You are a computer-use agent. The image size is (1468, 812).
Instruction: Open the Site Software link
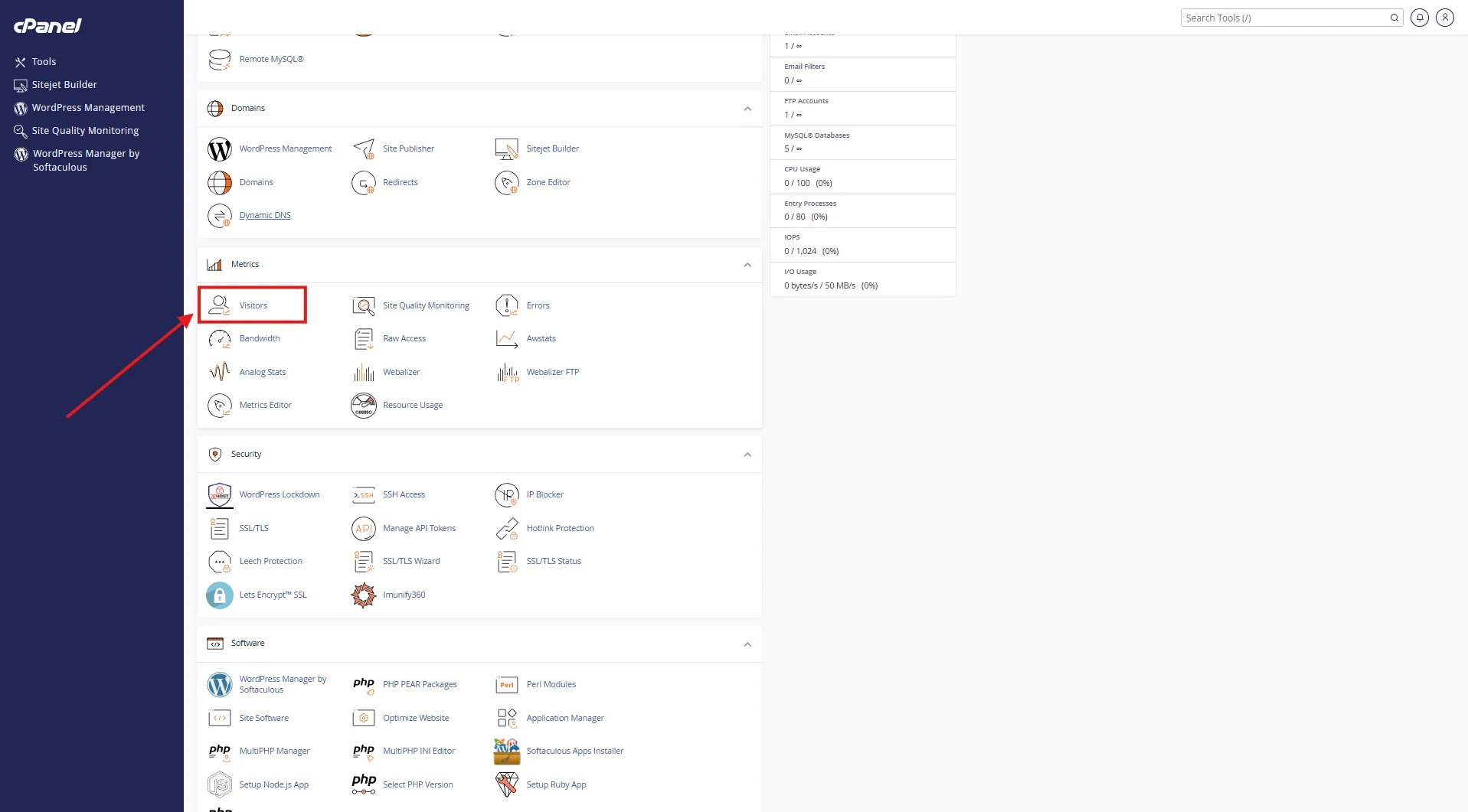(x=264, y=718)
